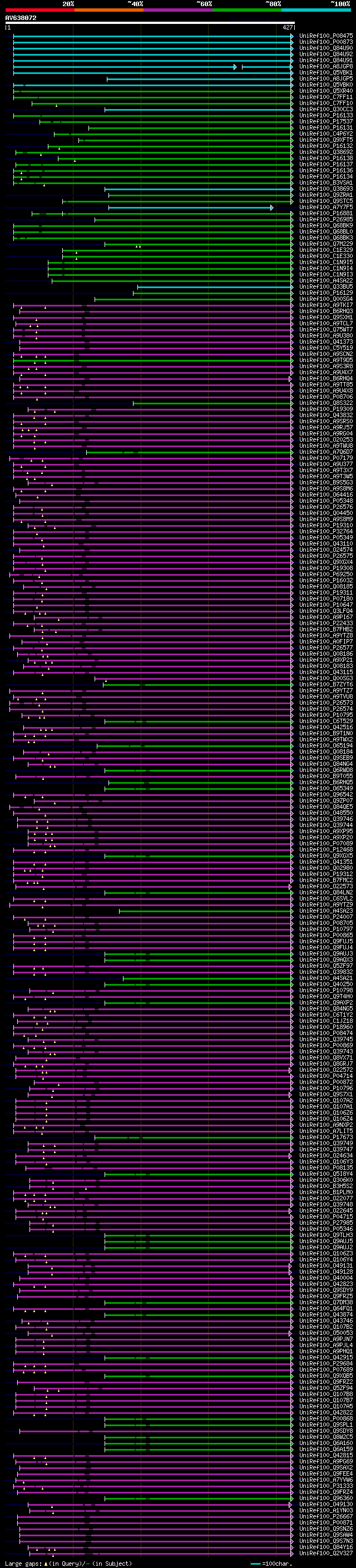Select label UniRef100_B9S5G3
356x1568 pixels.
326,482
